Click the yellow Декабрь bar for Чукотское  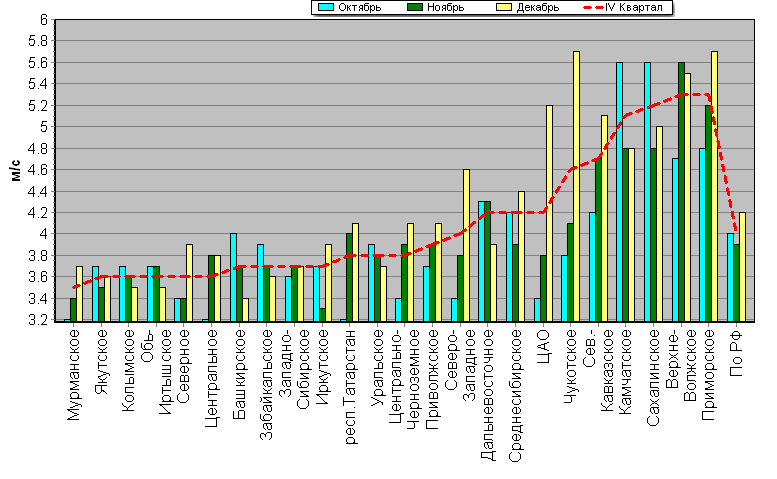click(x=576, y=186)
